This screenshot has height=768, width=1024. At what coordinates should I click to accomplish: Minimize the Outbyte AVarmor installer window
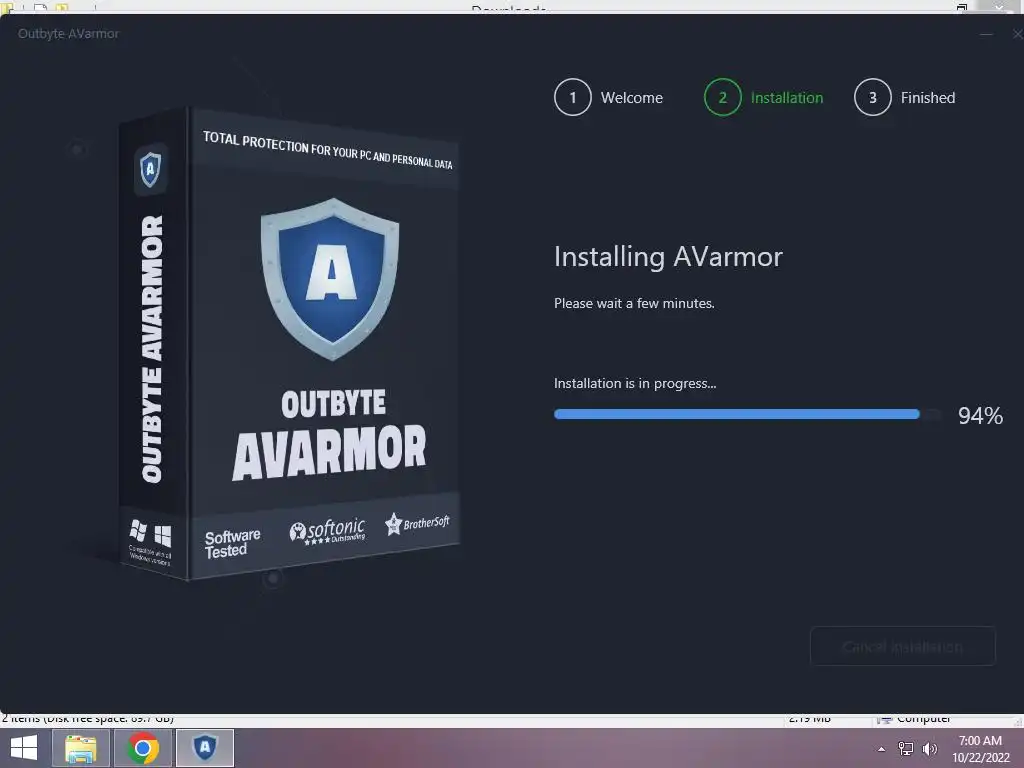tap(986, 34)
